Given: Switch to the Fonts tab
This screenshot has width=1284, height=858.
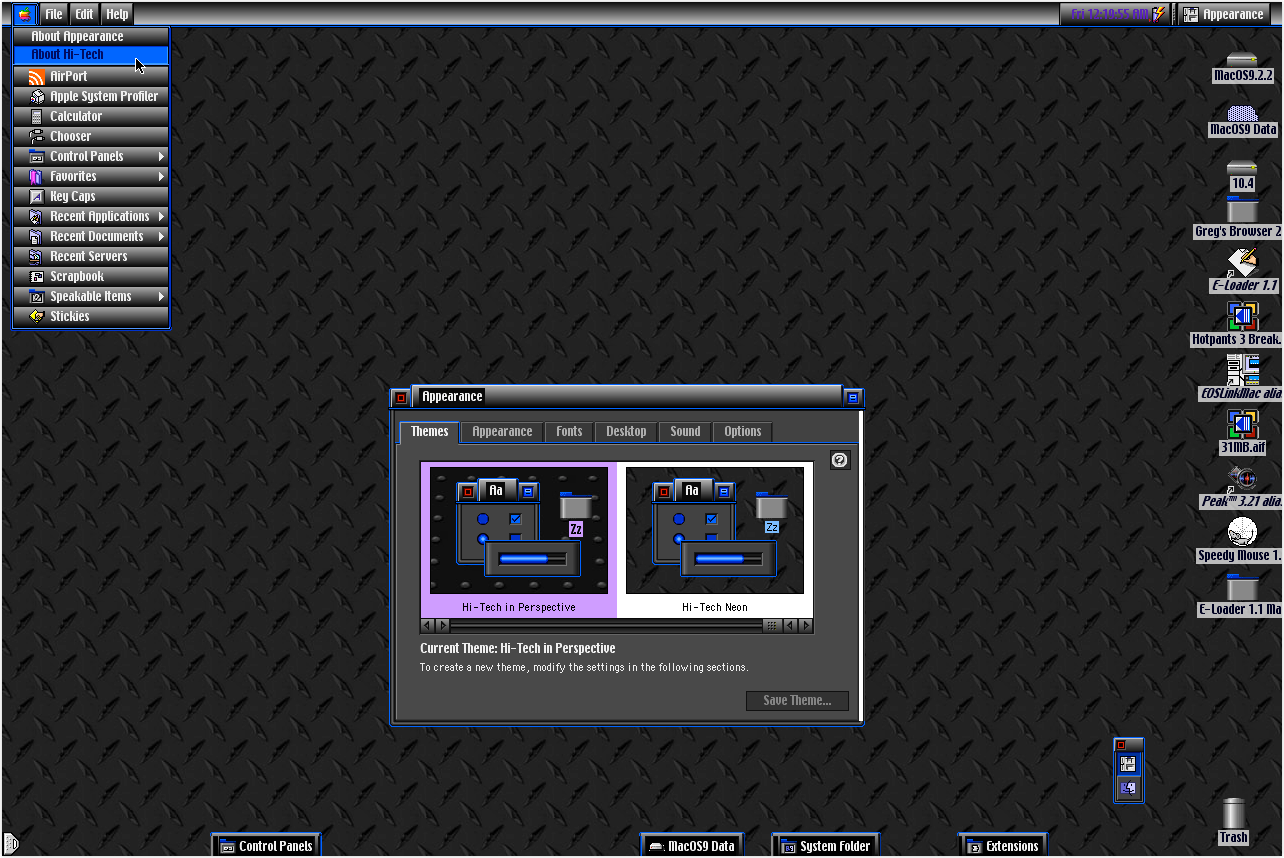Looking at the screenshot, I should pos(569,431).
